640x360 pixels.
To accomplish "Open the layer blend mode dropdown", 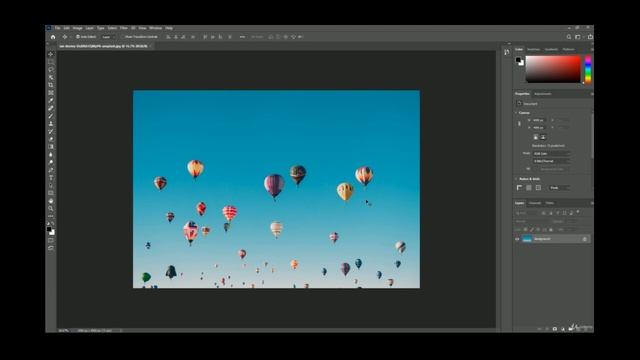I will (531, 221).
